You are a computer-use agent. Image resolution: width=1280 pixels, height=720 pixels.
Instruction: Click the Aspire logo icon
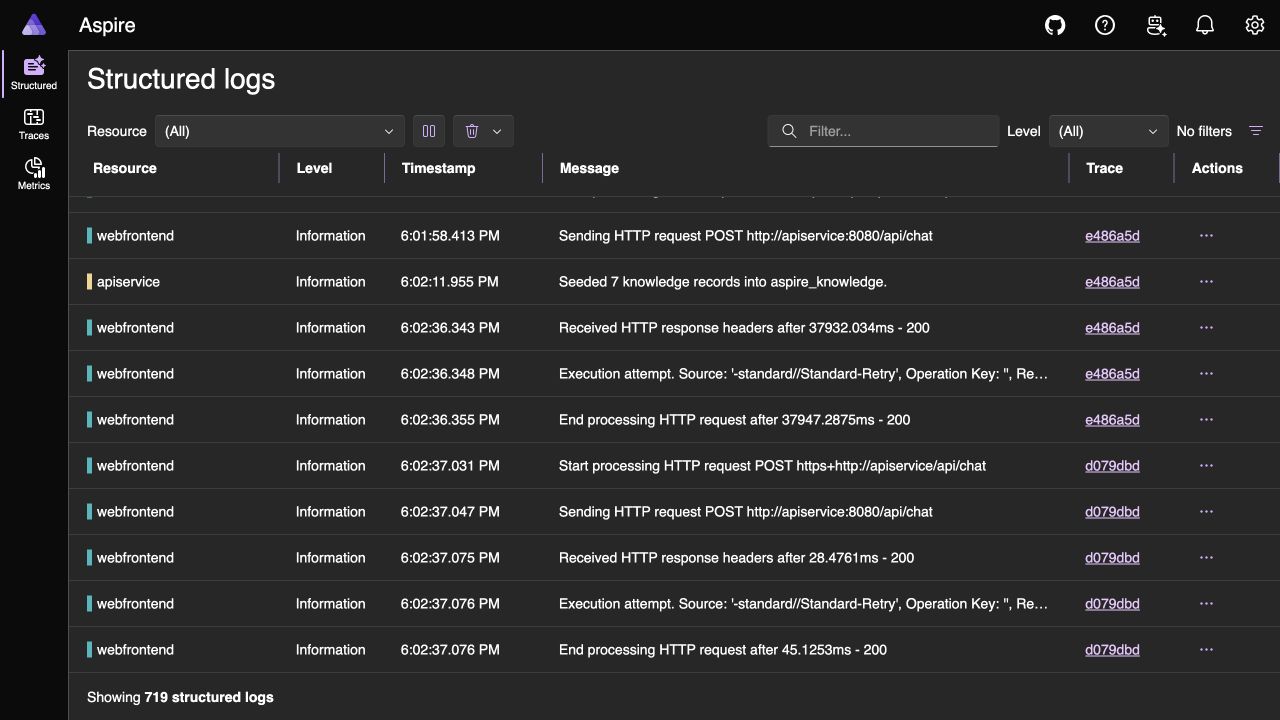pos(33,25)
